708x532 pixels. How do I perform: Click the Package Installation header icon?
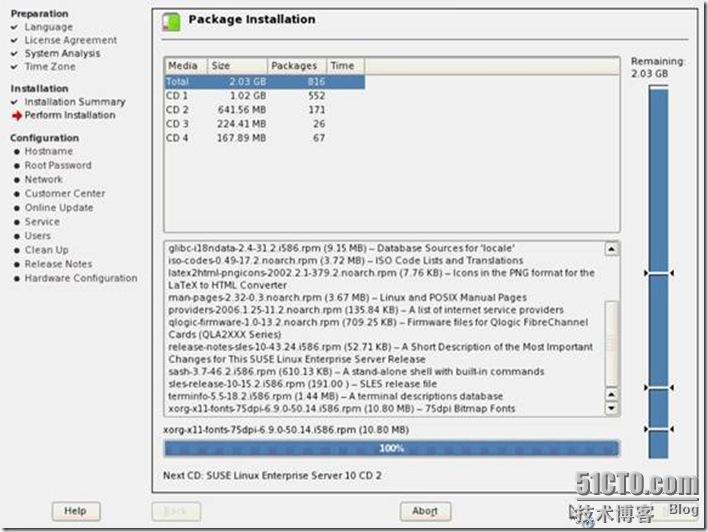pos(171,22)
